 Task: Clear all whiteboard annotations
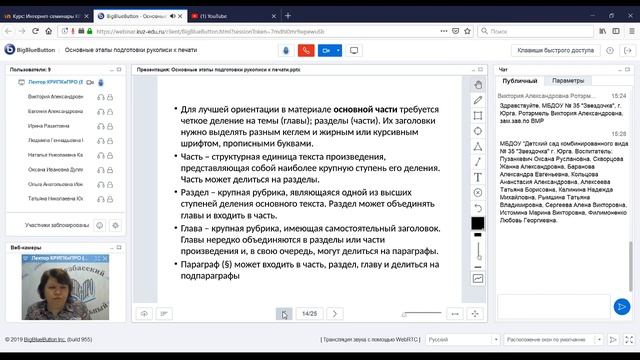click(478, 193)
